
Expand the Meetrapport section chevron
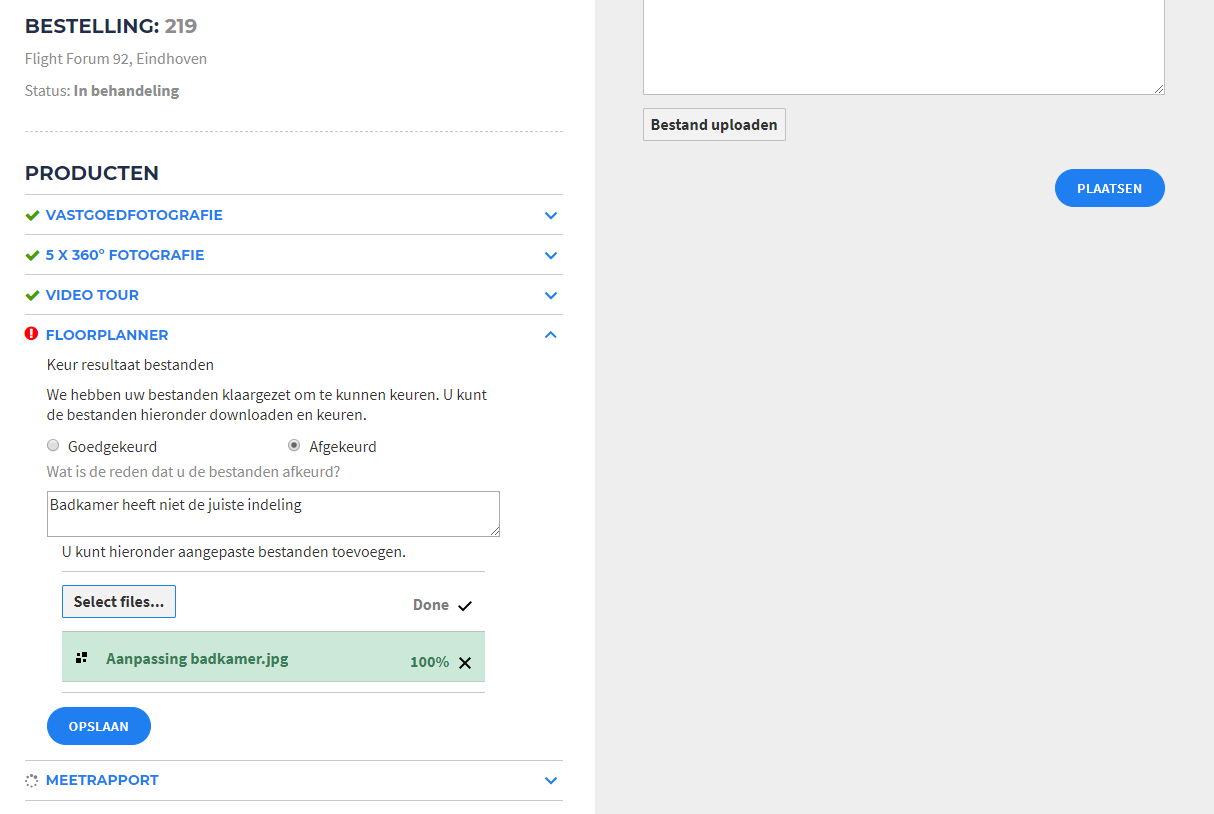click(x=550, y=780)
